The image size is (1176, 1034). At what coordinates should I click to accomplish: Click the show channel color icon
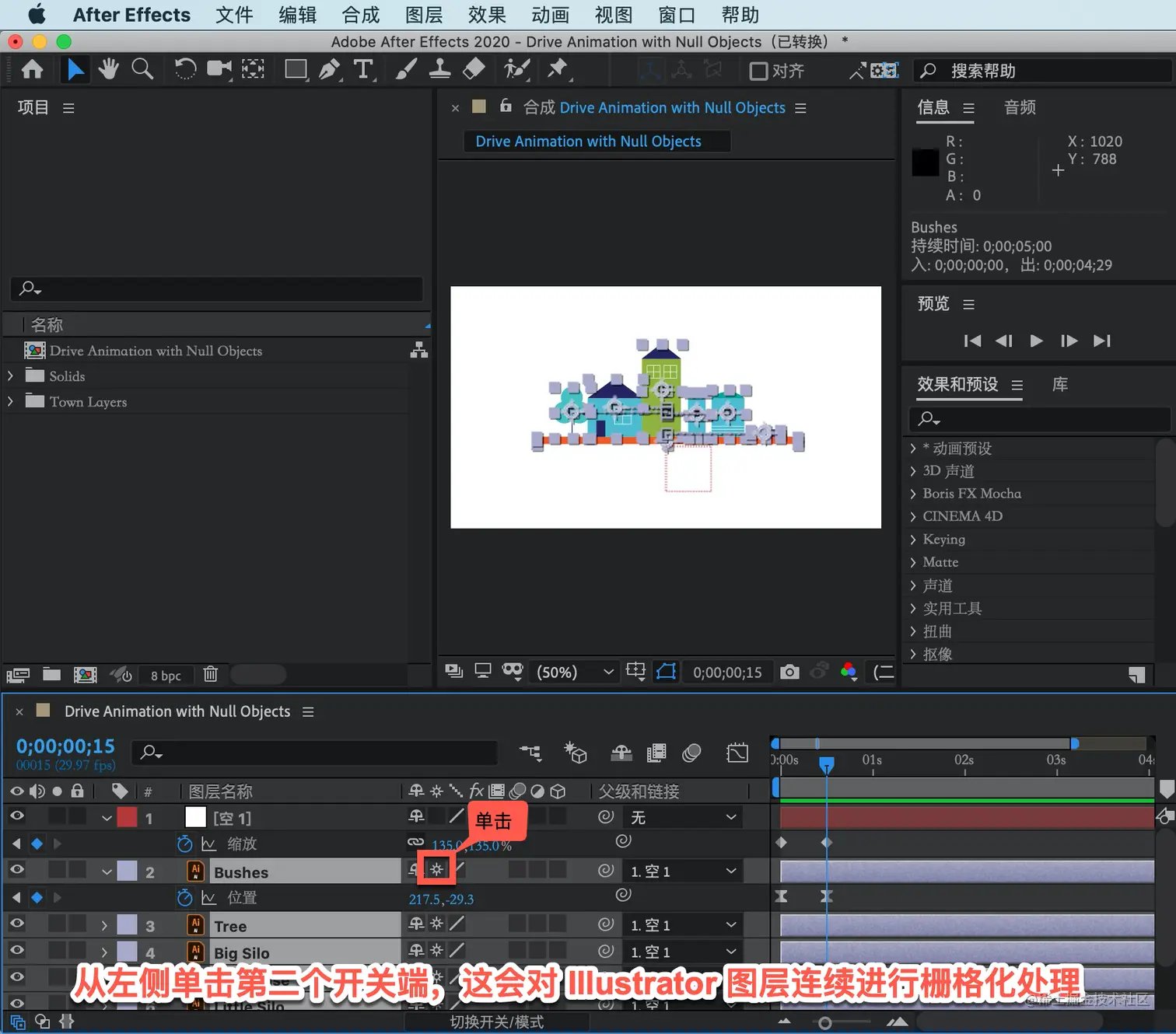click(849, 672)
